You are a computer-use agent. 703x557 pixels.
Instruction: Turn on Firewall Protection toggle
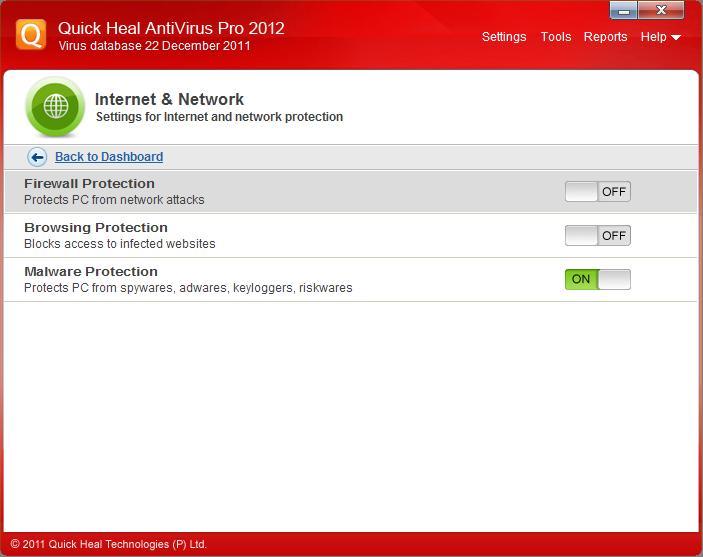pyautogui.click(x=598, y=191)
